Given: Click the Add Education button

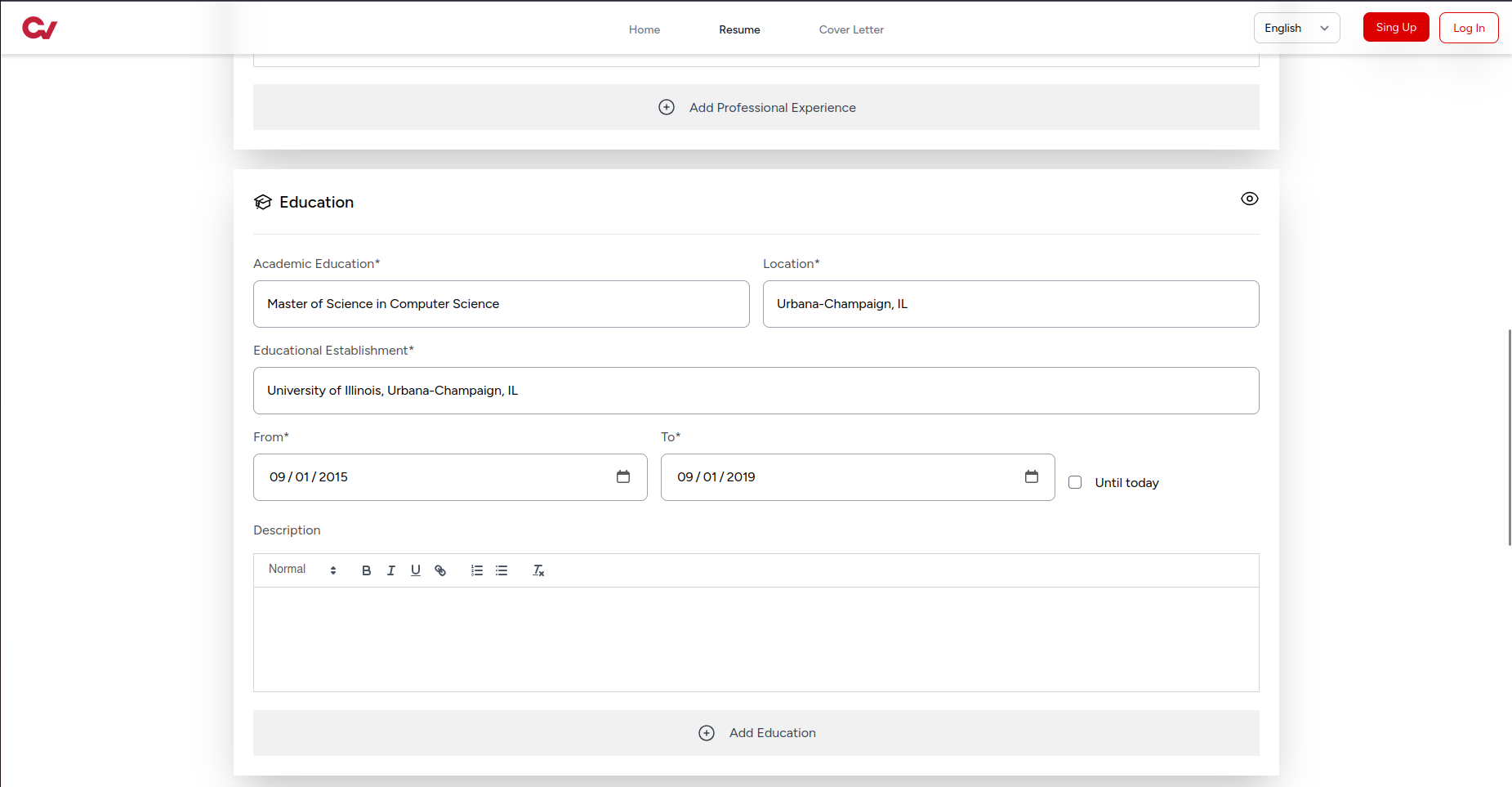Looking at the screenshot, I should coord(756,733).
